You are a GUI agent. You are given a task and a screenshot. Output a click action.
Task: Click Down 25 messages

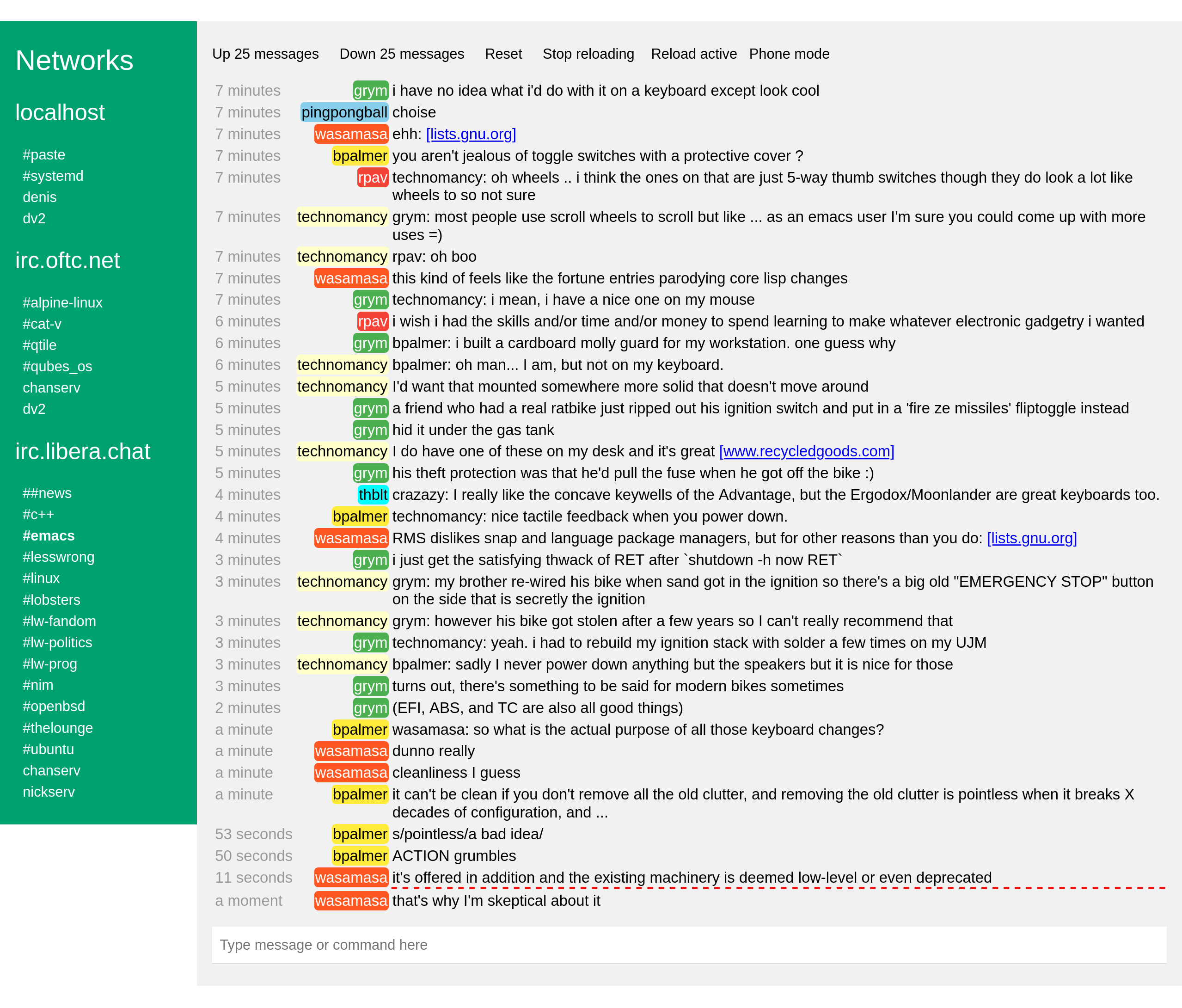click(402, 54)
